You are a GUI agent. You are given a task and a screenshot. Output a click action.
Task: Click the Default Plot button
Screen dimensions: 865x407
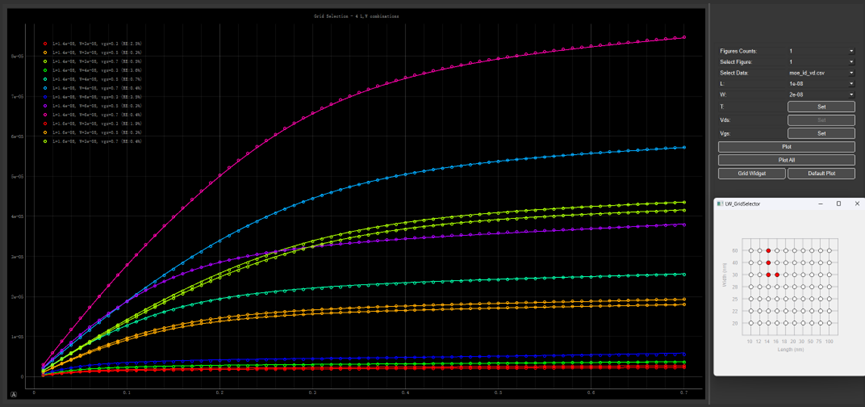tap(821, 173)
